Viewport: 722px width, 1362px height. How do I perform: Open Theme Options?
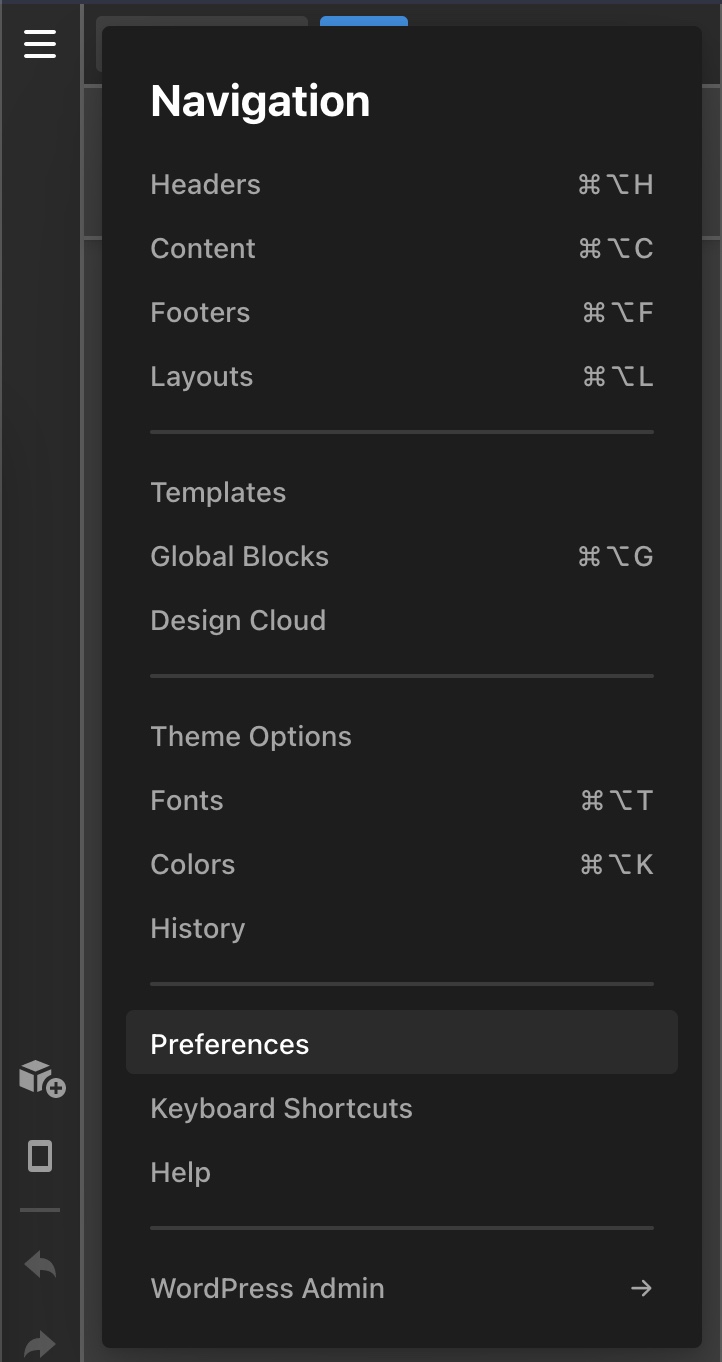pyautogui.click(x=402, y=737)
